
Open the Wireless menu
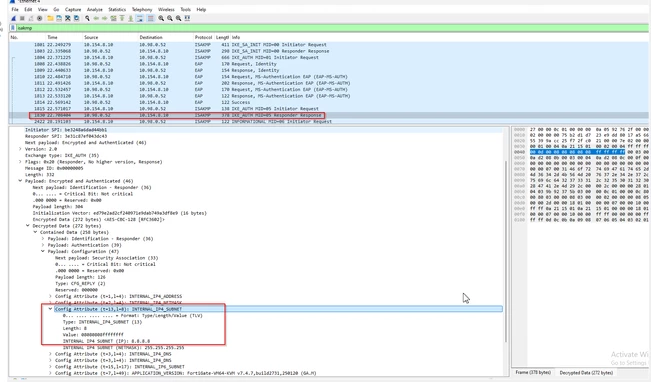pyautogui.click(x=166, y=9)
